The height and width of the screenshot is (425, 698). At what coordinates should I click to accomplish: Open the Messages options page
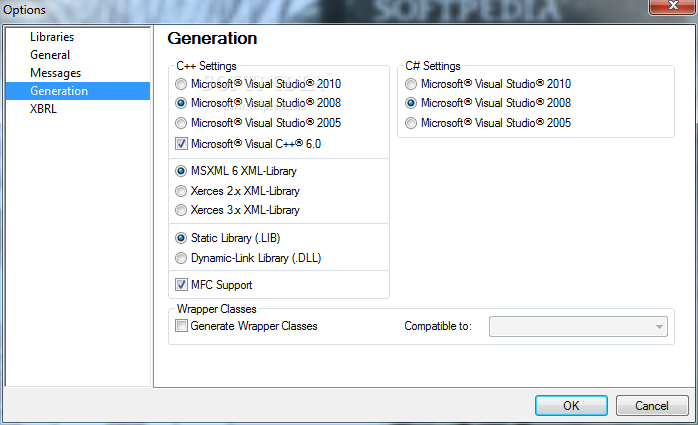pyautogui.click(x=78, y=73)
